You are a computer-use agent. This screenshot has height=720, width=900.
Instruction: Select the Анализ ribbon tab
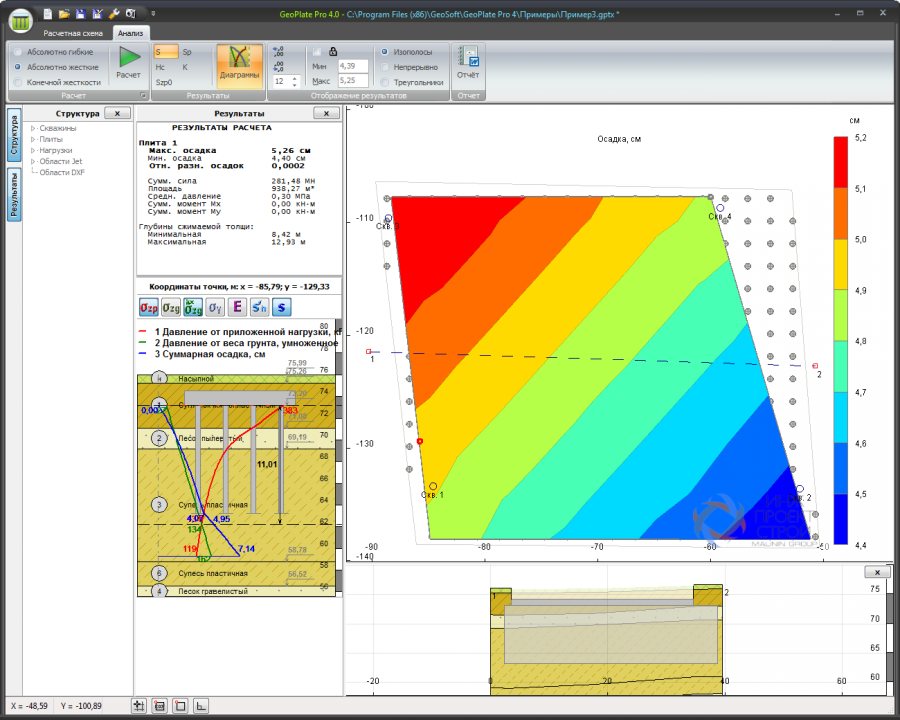pos(130,33)
